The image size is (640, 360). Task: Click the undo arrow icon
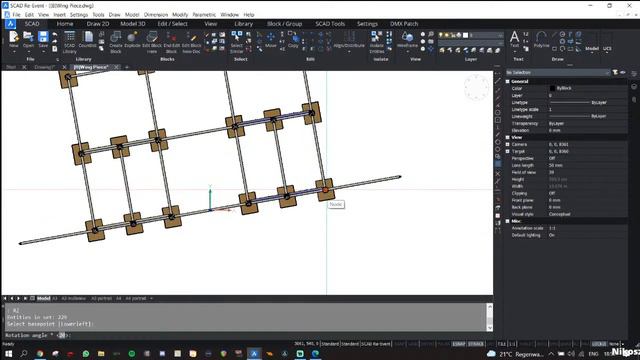point(55,35)
